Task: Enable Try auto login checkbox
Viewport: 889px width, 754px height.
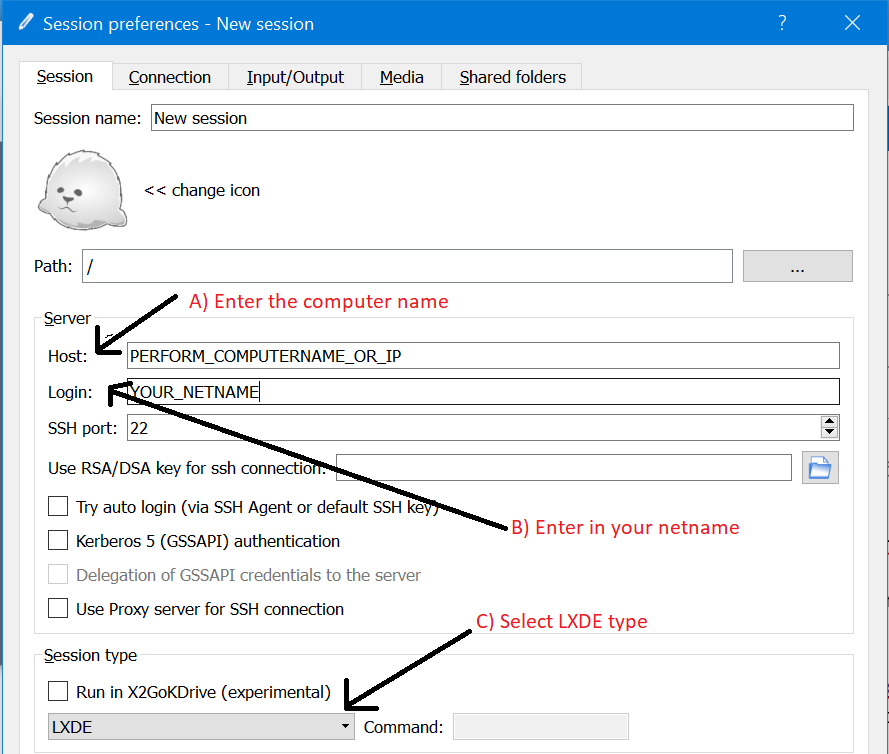Action: tap(58, 507)
